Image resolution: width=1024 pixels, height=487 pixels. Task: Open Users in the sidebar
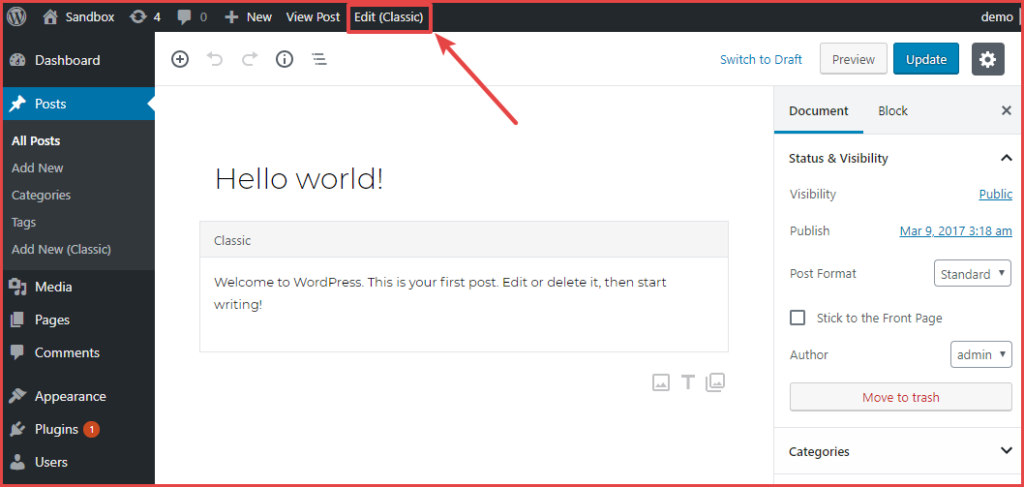coord(78,462)
